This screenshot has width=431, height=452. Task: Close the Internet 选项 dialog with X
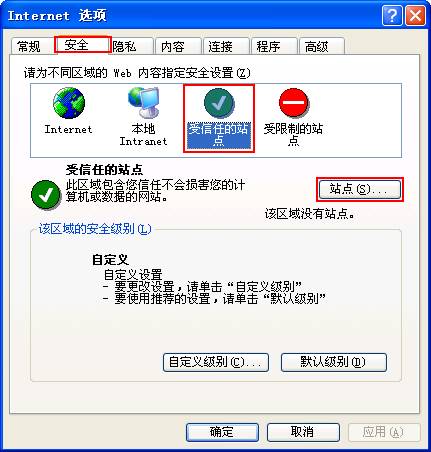point(415,16)
